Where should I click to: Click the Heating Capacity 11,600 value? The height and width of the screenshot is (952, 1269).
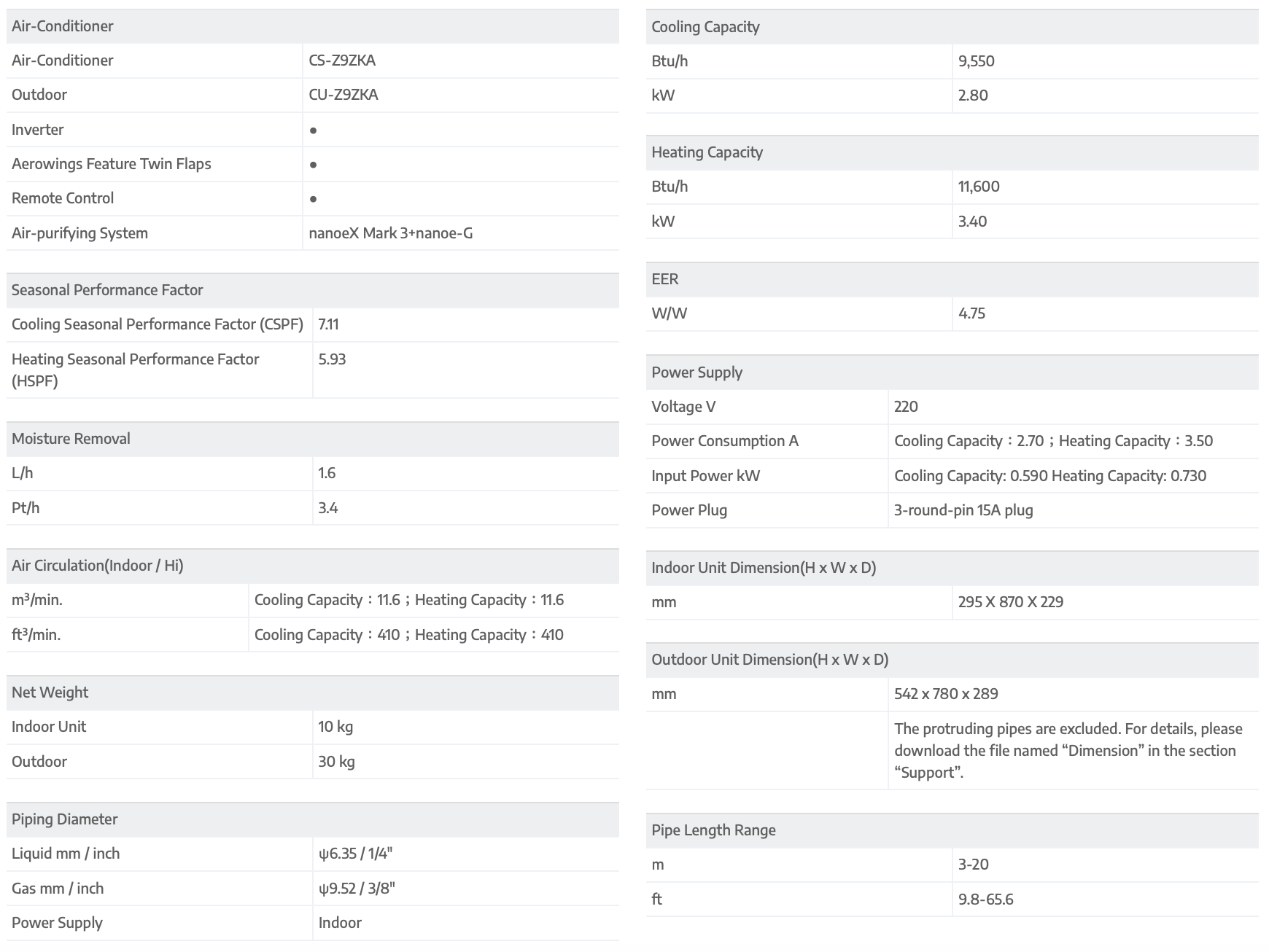(x=979, y=187)
